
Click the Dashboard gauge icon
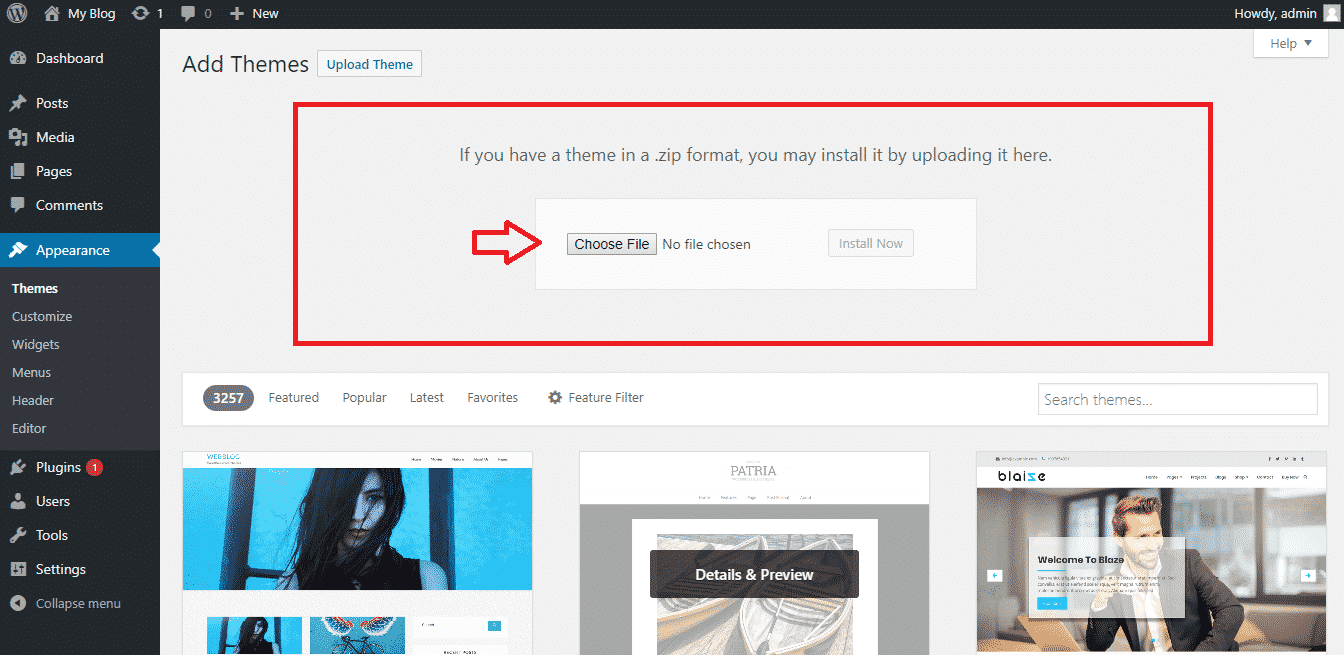18,58
